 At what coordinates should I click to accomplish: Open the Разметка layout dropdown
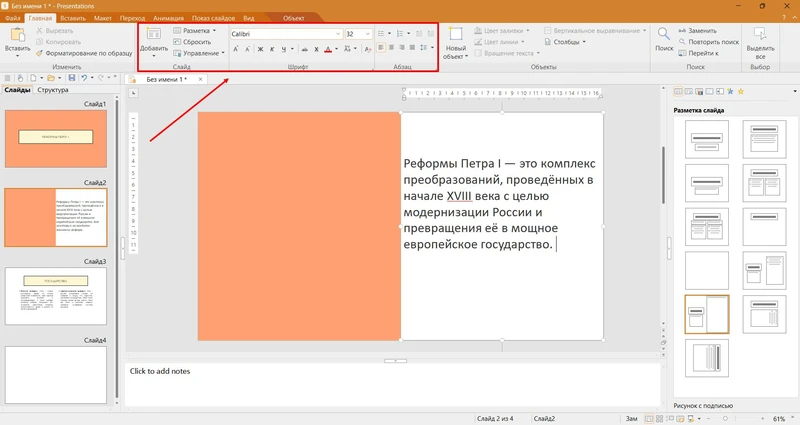(194, 31)
